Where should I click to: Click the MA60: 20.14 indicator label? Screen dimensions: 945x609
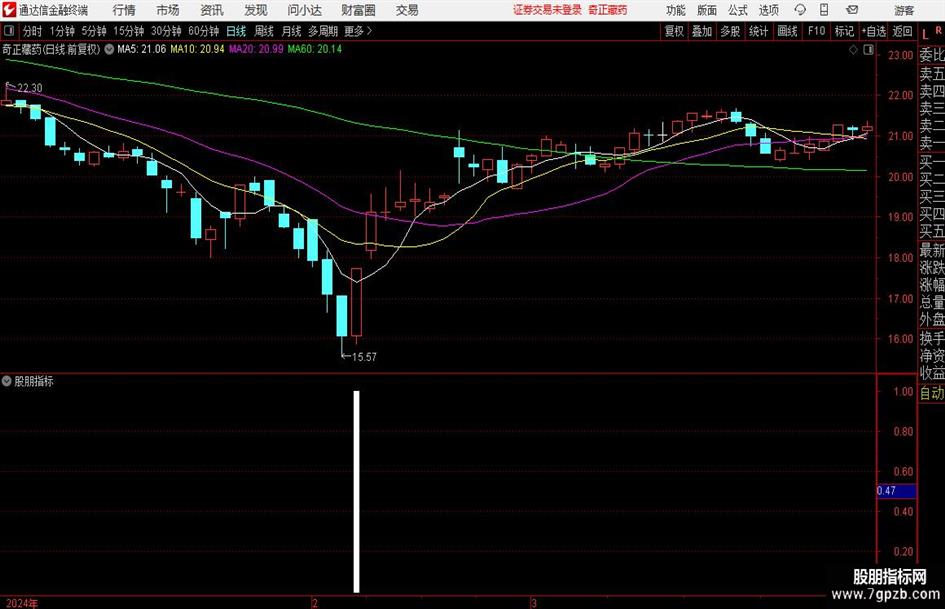(x=315, y=49)
